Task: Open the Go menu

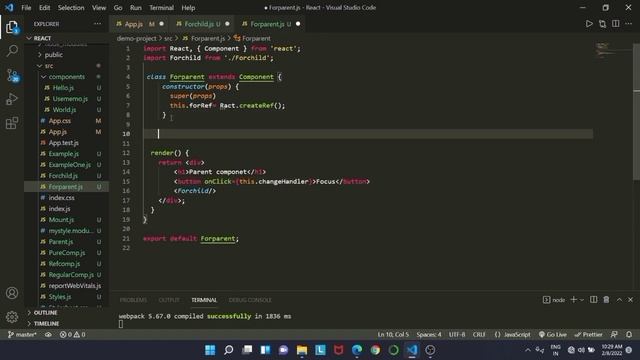Action: 118,8
